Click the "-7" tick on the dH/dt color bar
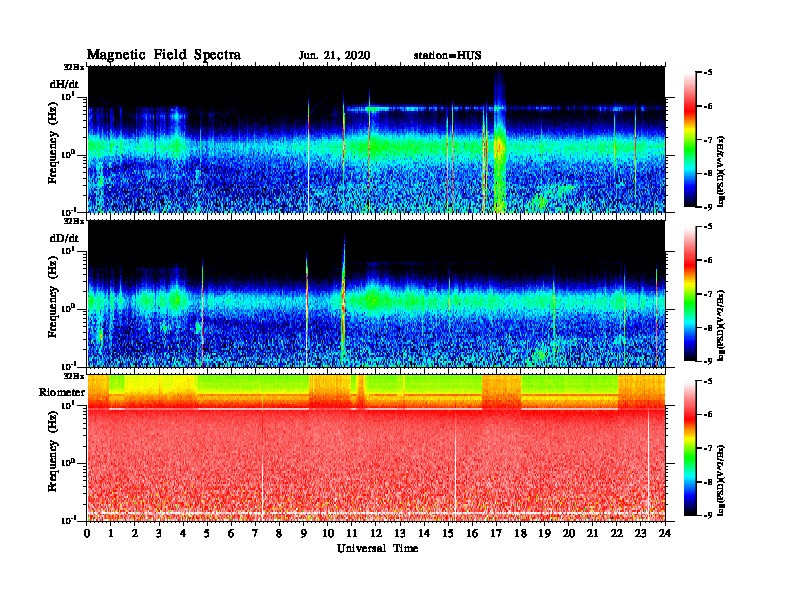792x612 pixels. [708, 140]
